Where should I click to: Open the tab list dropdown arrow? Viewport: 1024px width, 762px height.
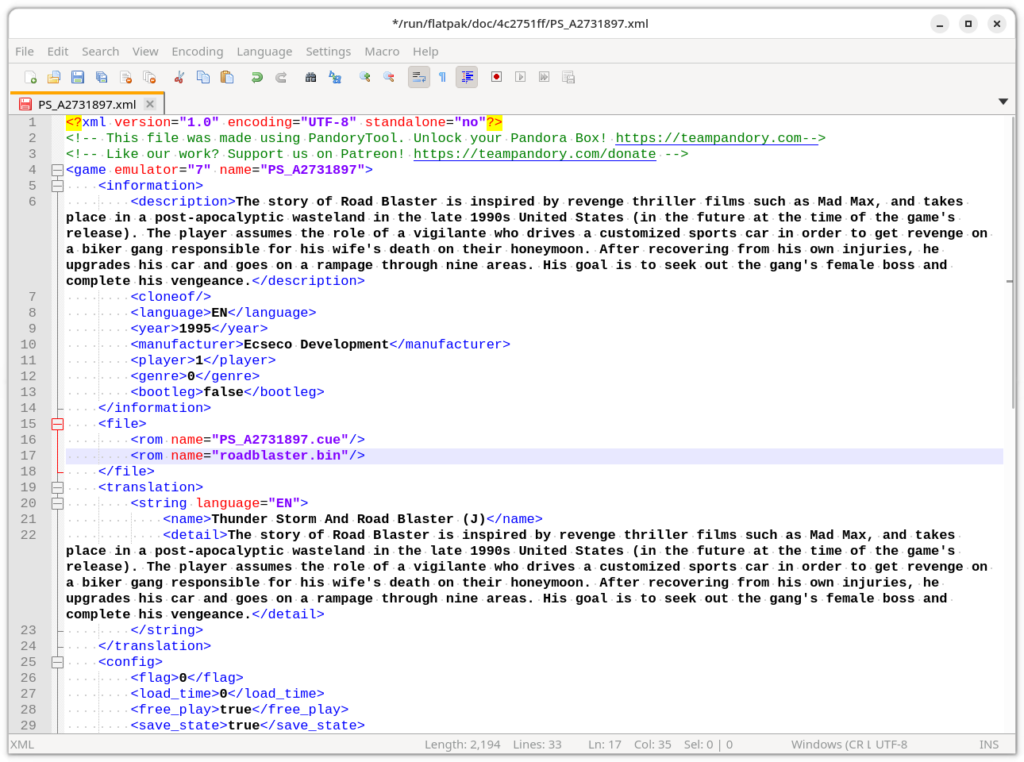1003,102
